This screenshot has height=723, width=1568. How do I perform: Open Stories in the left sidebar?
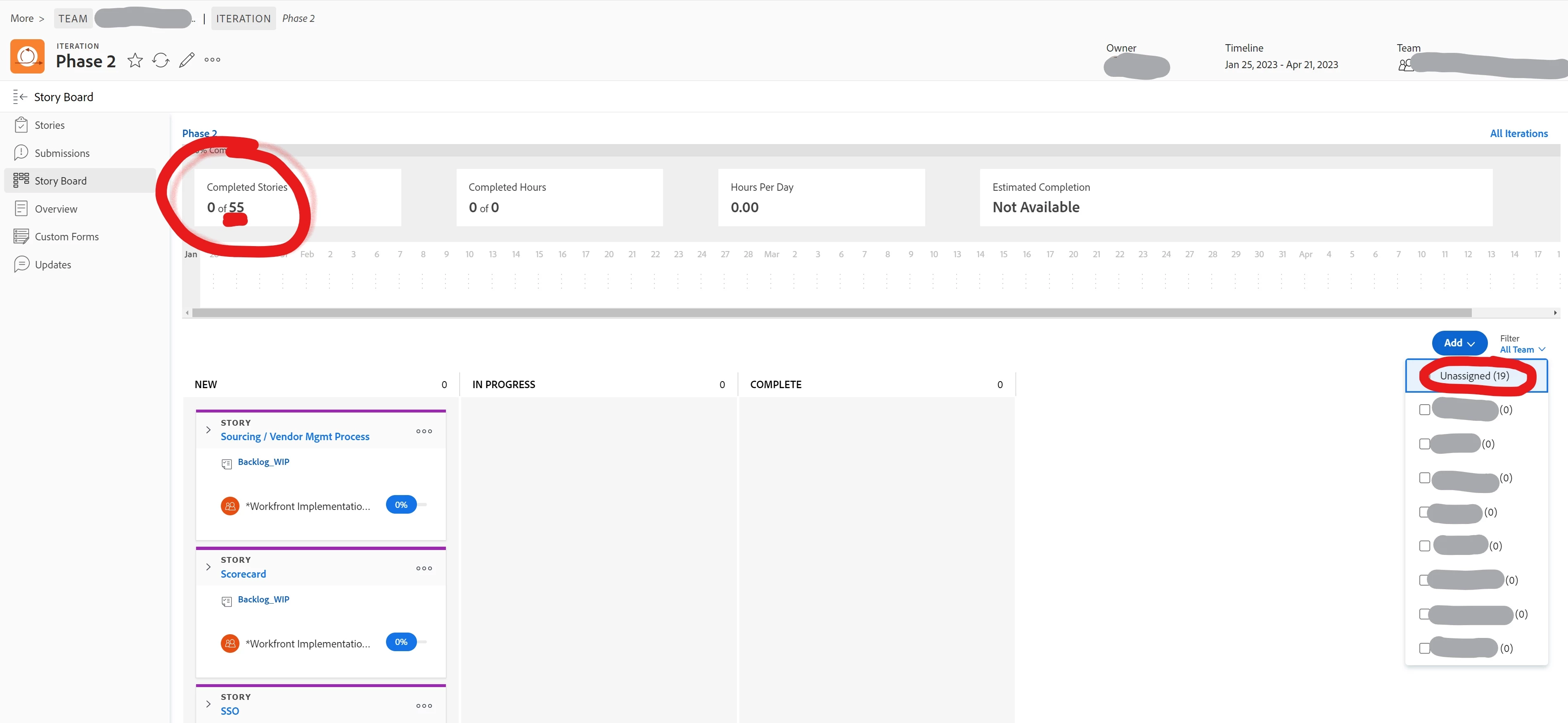coord(49,125)
